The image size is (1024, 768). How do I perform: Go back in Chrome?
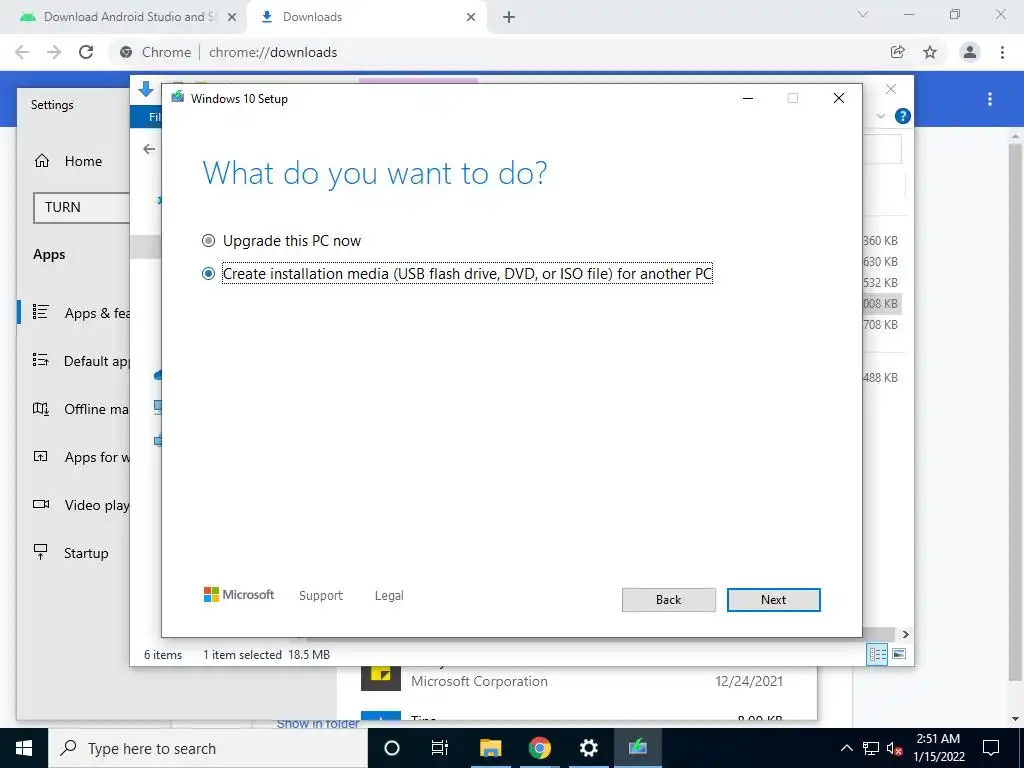(22, 52)
